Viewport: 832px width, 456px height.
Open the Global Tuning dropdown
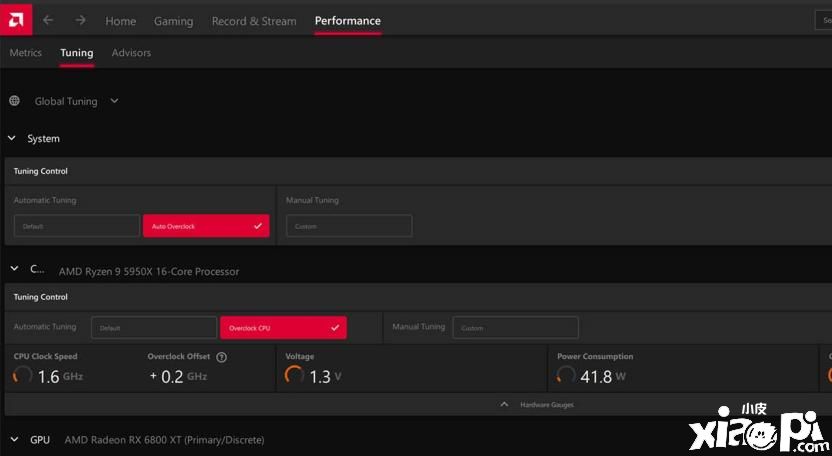[x=76, y=101]
